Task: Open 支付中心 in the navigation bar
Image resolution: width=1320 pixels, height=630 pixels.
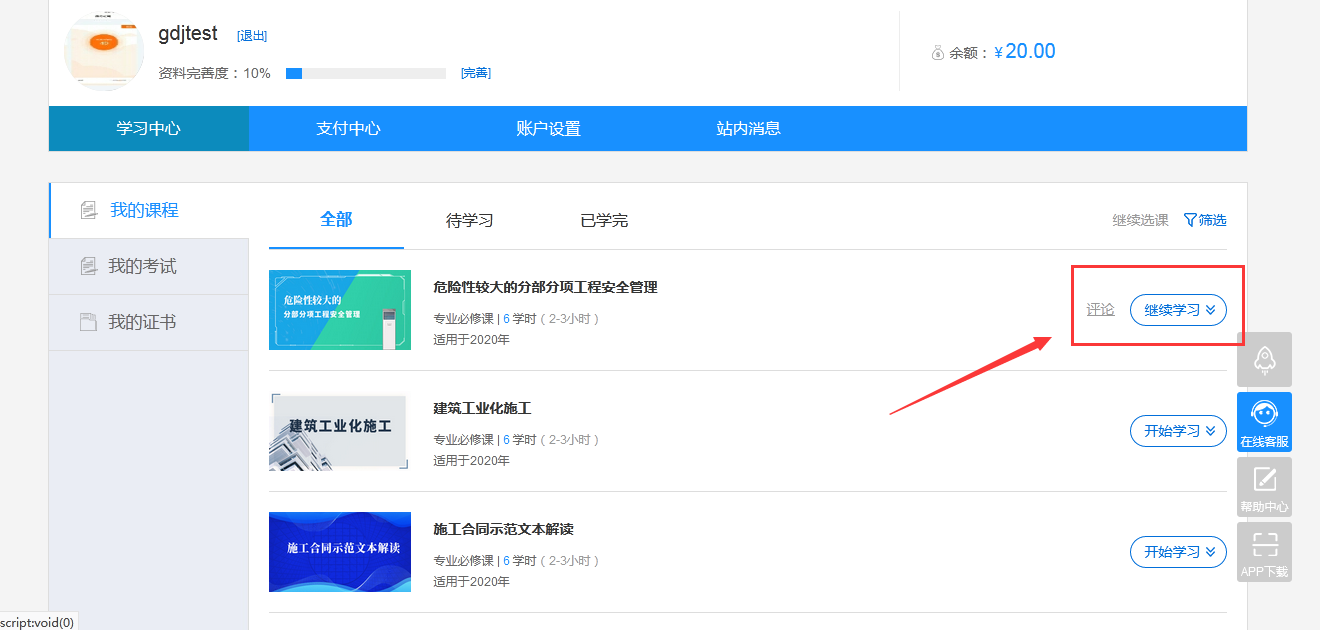Action: point(348,128)
